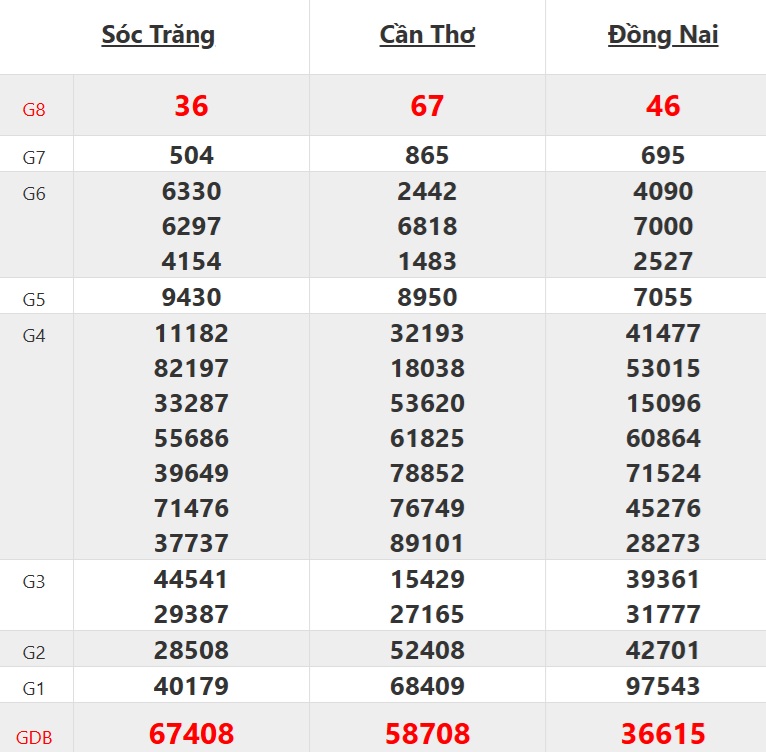Image resolution: width=766 pixels, height=752 pixels.
Task: Select the GDB special prize row label
Action: tap(34, 738)
